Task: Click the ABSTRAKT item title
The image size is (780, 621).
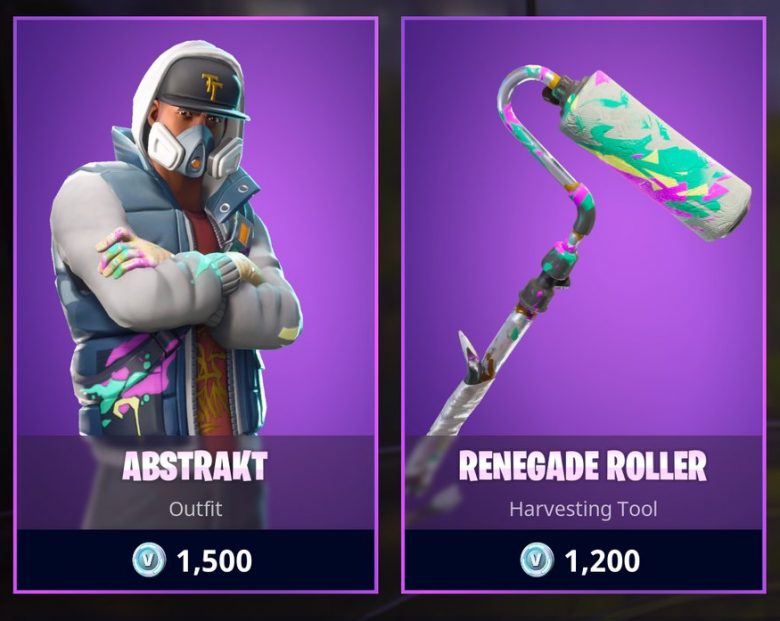Action: click(195, 466)
